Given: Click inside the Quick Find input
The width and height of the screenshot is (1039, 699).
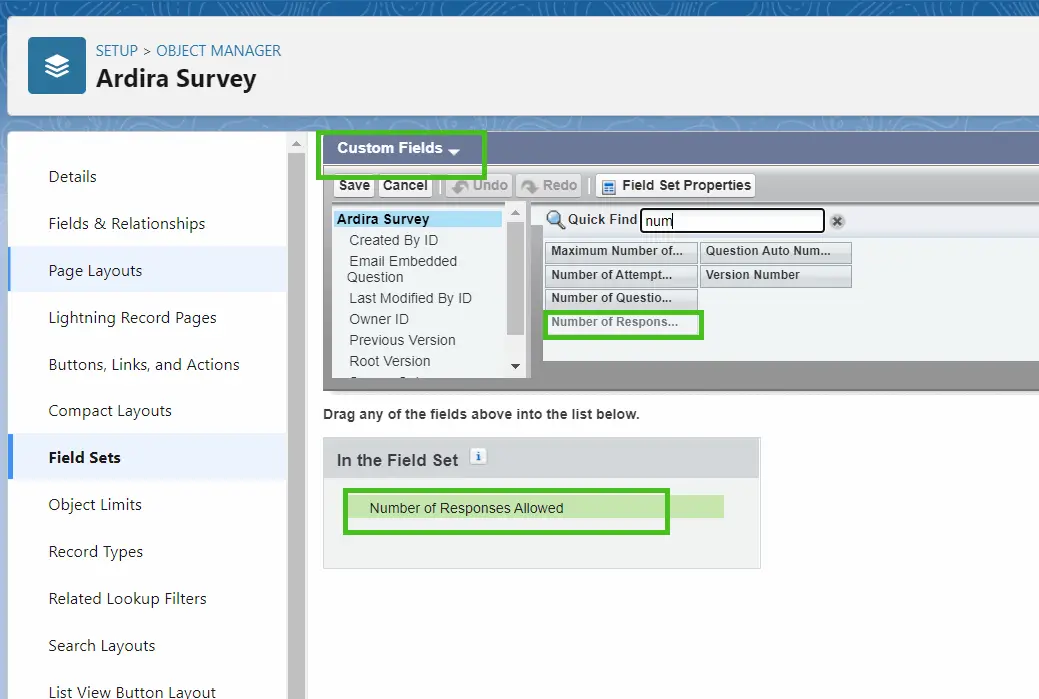Looking at the screenshot, I should coord(731,221).
